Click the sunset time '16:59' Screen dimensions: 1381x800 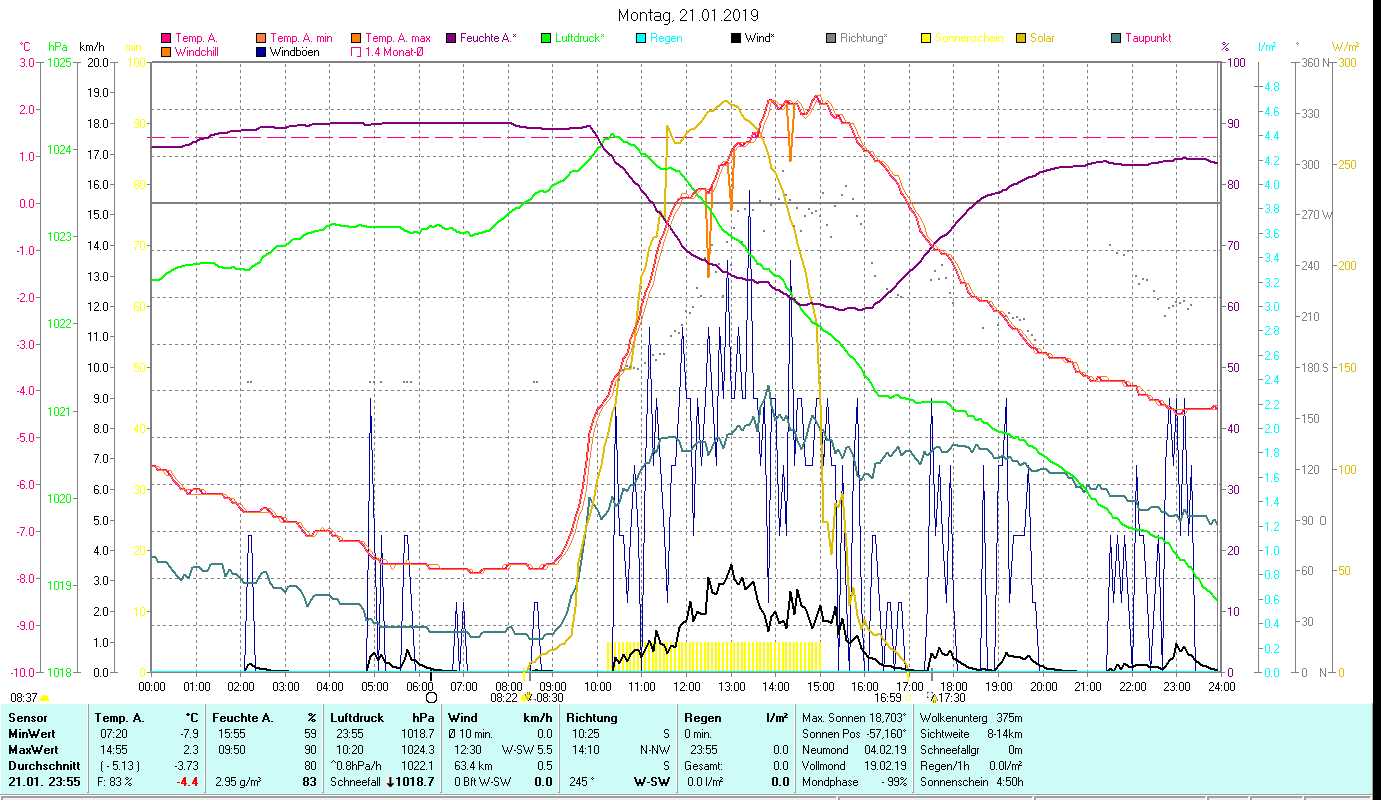tap(888, 698)
